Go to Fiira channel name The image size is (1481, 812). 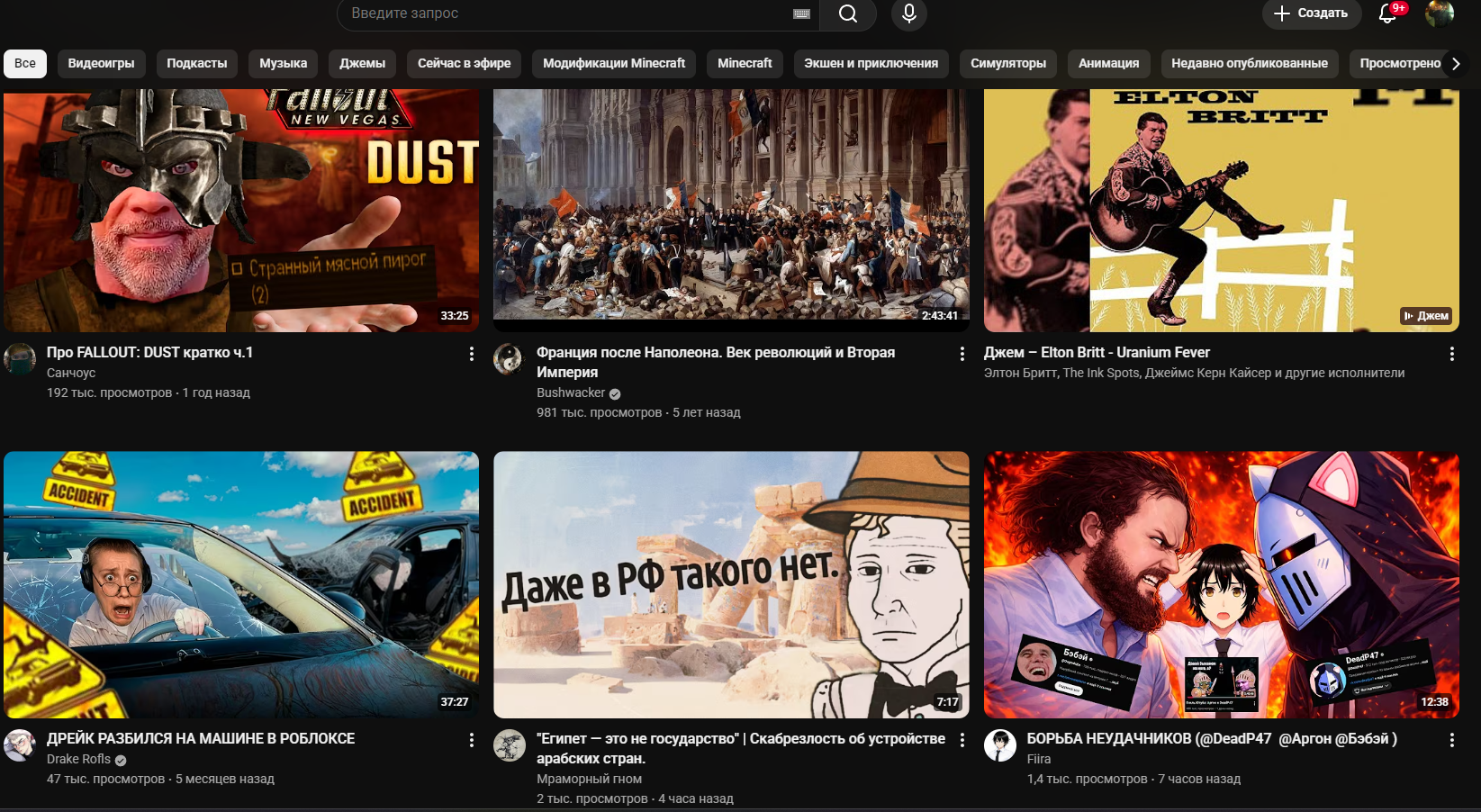(x=1039, y=759)
